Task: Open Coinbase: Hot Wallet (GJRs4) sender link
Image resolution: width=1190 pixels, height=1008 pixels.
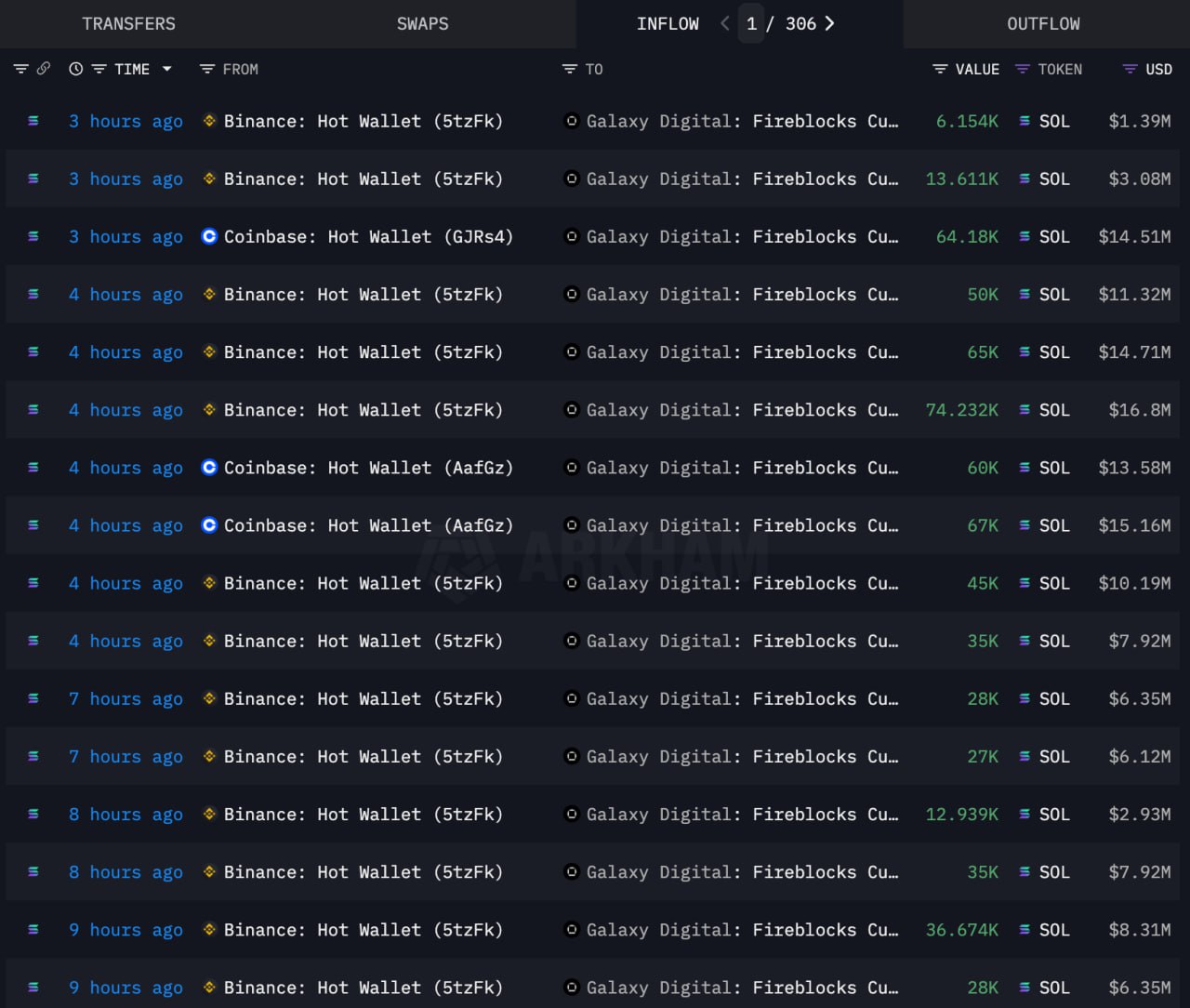Action: pos(368,236)
